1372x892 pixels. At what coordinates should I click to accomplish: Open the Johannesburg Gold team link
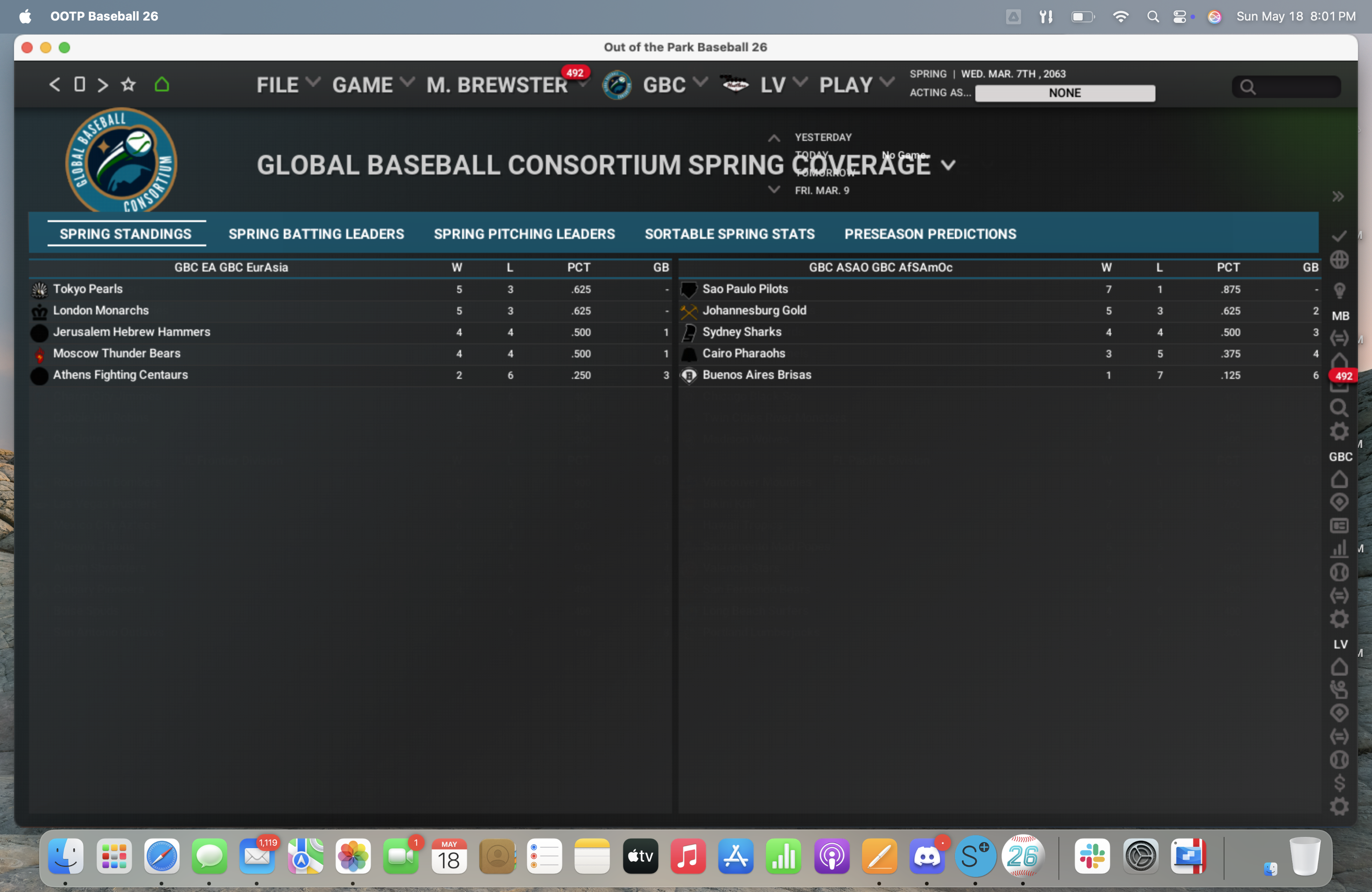(754, 310)
